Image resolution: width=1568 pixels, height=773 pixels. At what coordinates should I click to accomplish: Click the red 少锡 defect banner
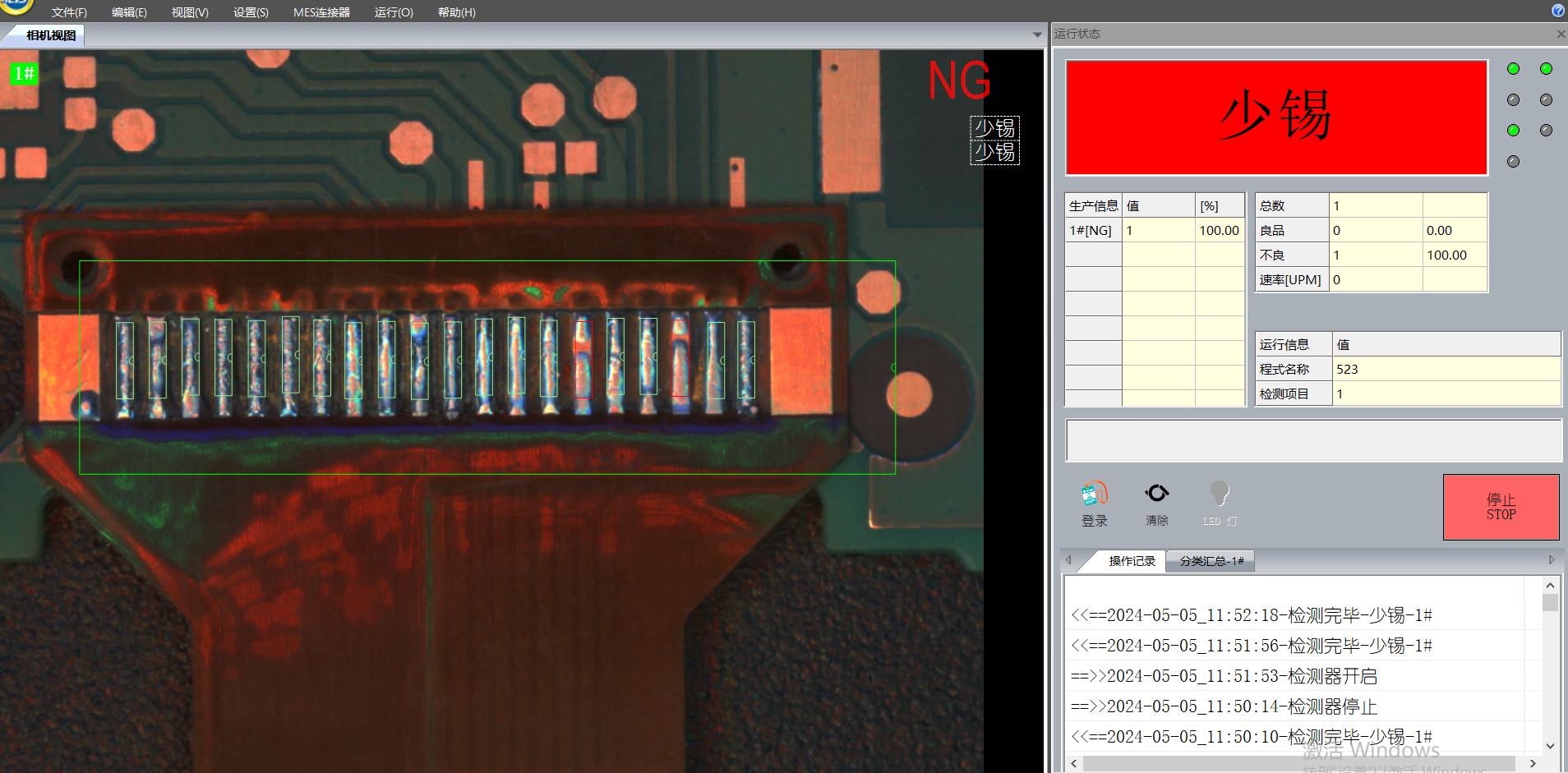1276,117
